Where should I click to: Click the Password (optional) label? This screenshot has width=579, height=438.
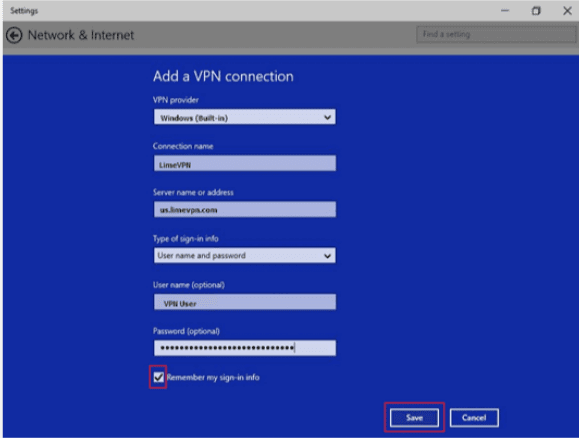(x=186, y=331)
